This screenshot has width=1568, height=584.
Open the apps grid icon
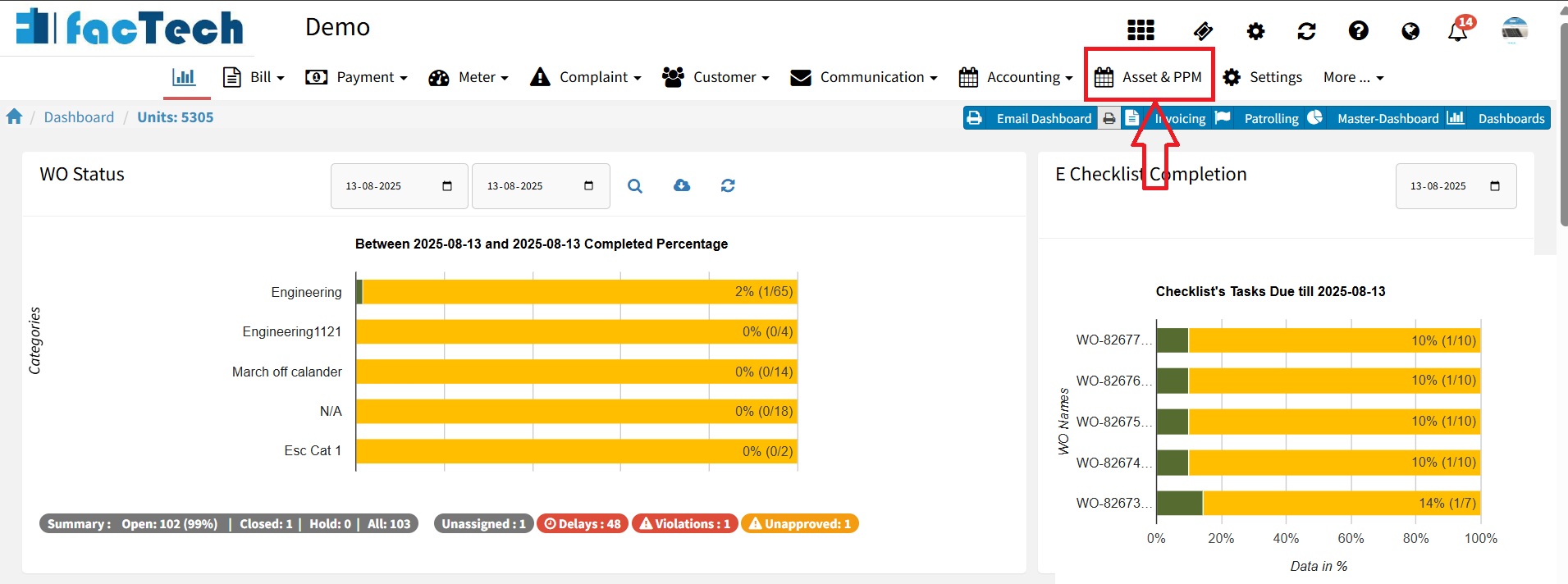click(1141, 30)
